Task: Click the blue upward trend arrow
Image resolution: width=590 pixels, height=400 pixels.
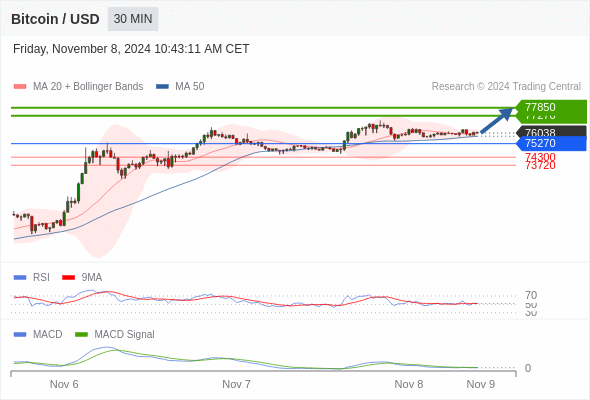Action: (x=497, y=120)
